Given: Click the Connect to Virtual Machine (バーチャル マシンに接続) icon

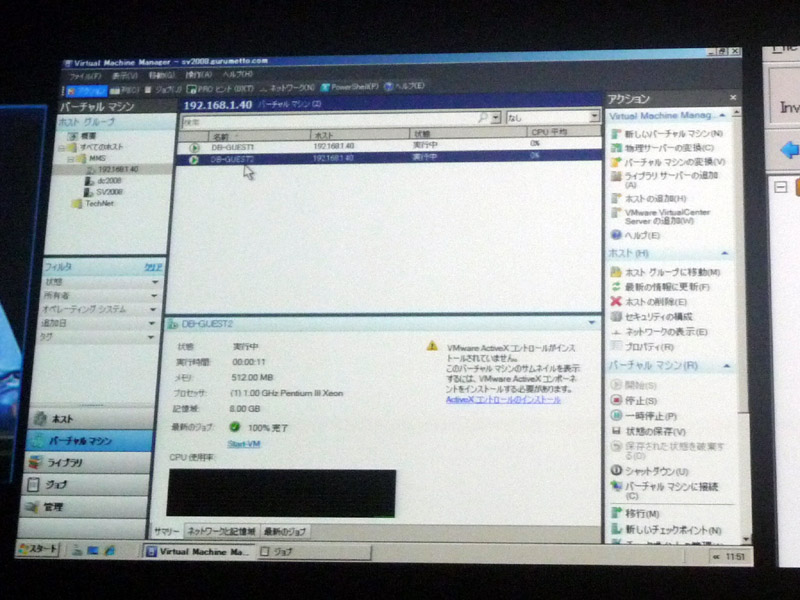Looking at the screenshot, I should (616, 486).
